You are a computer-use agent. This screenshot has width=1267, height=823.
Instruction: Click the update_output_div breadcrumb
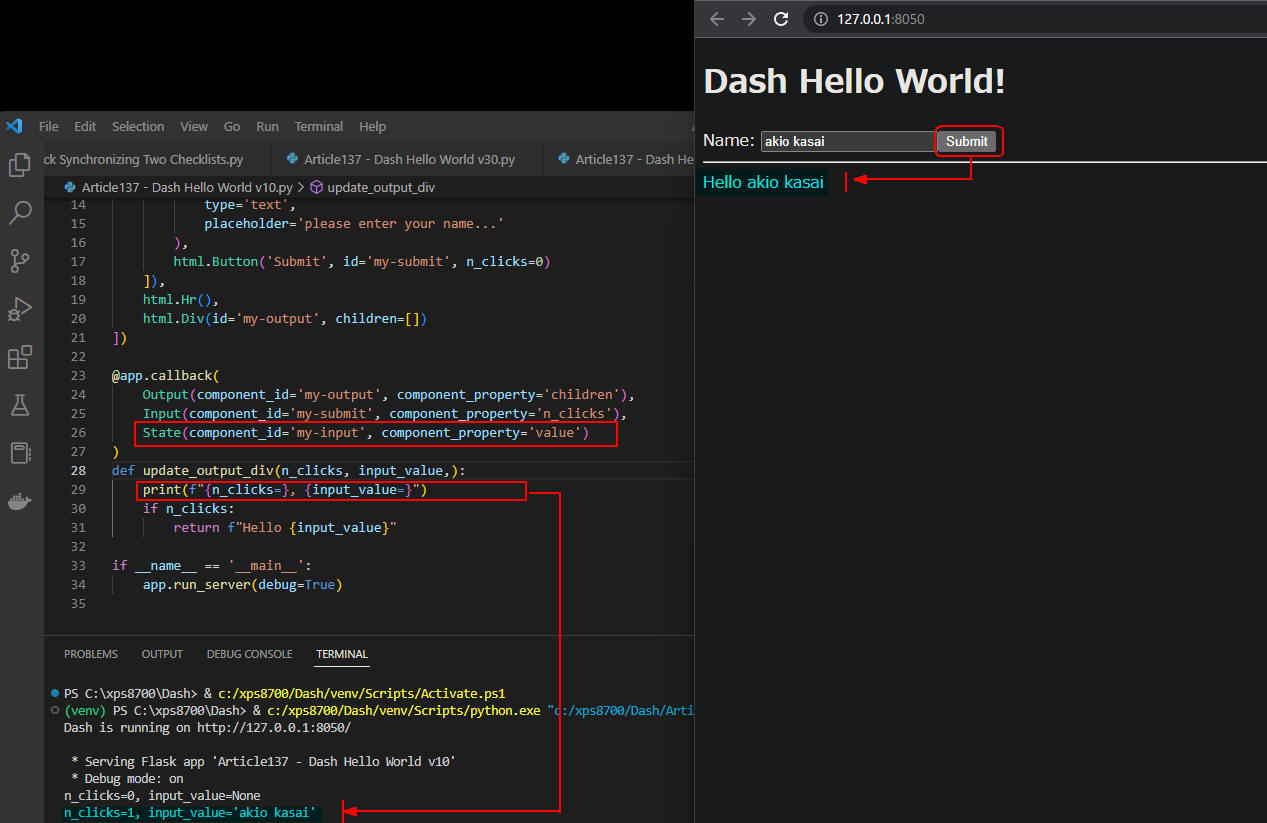click(381, 187)
